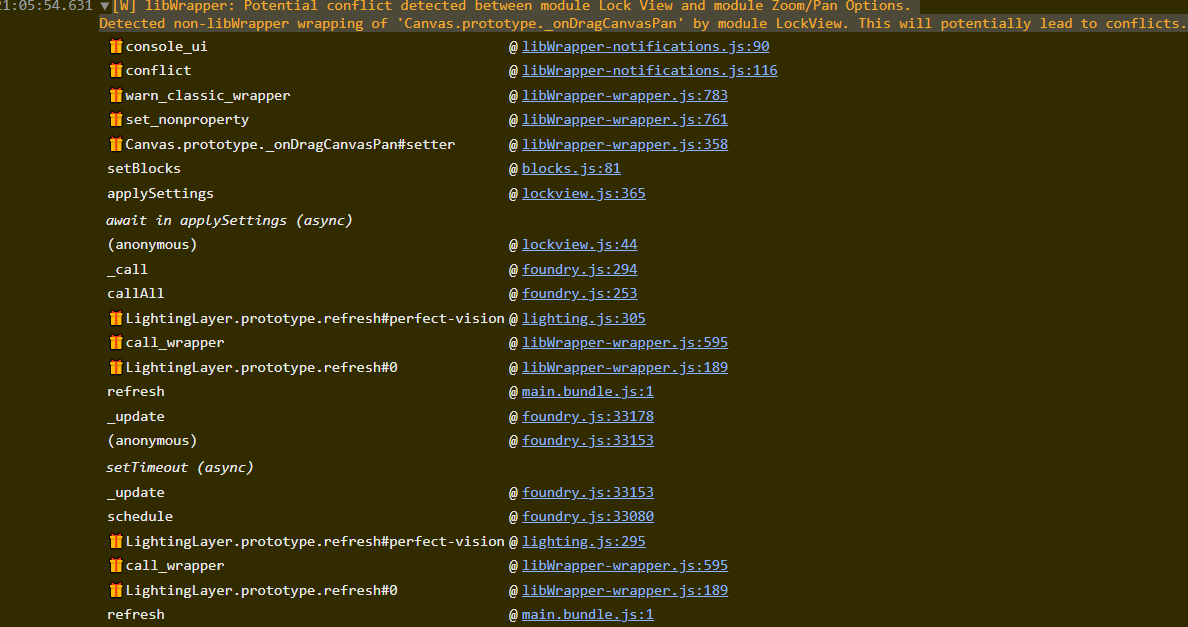The image size is (1188, 627).
Task: Open libWrapper-notifications.js:90 source link
Action: click(x=646, y=46)
